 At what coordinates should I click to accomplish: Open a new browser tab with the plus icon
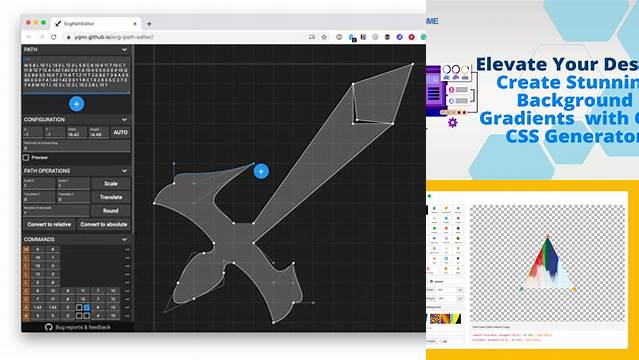tap(149, 24)
